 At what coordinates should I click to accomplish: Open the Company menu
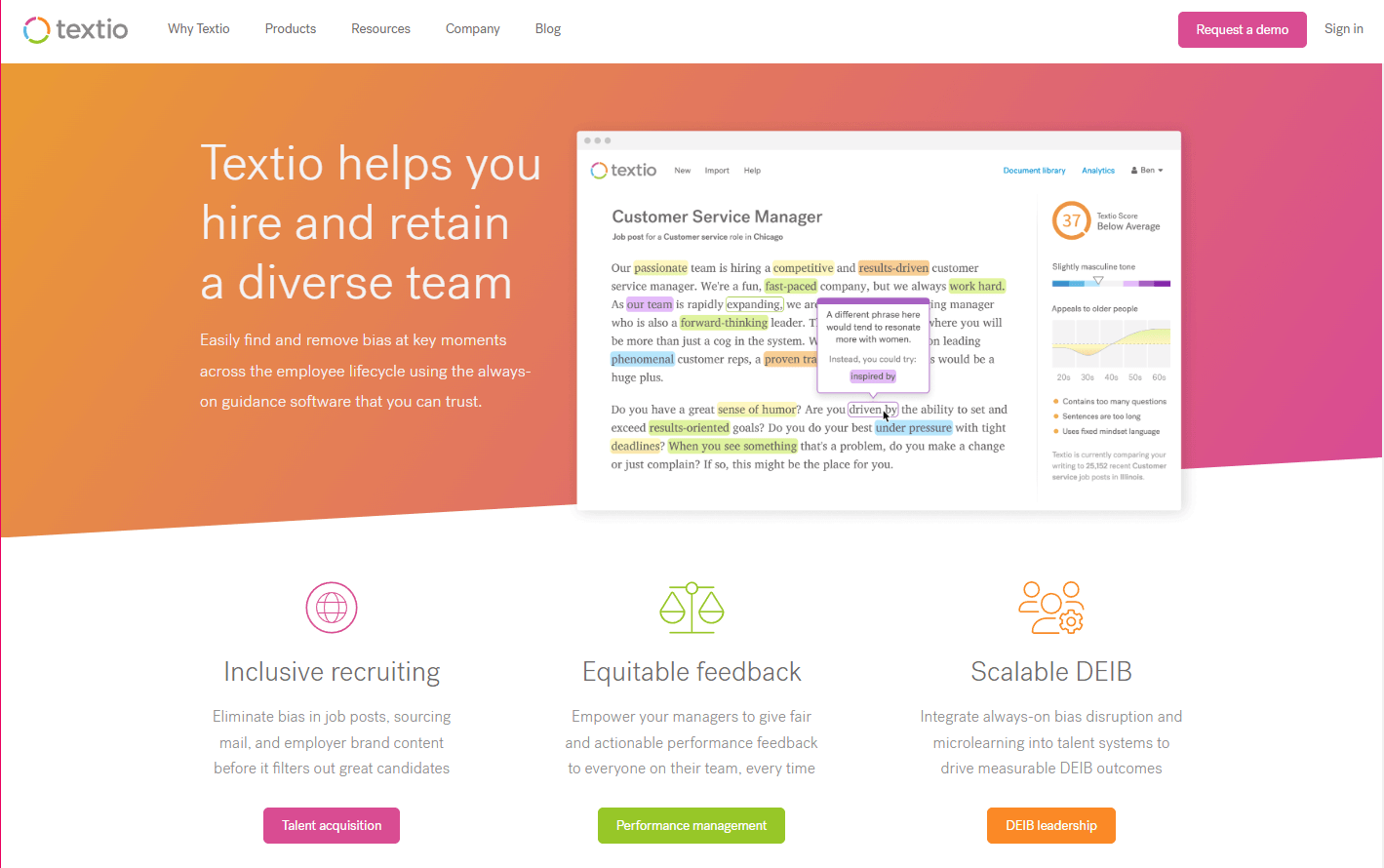pos(473,29)
